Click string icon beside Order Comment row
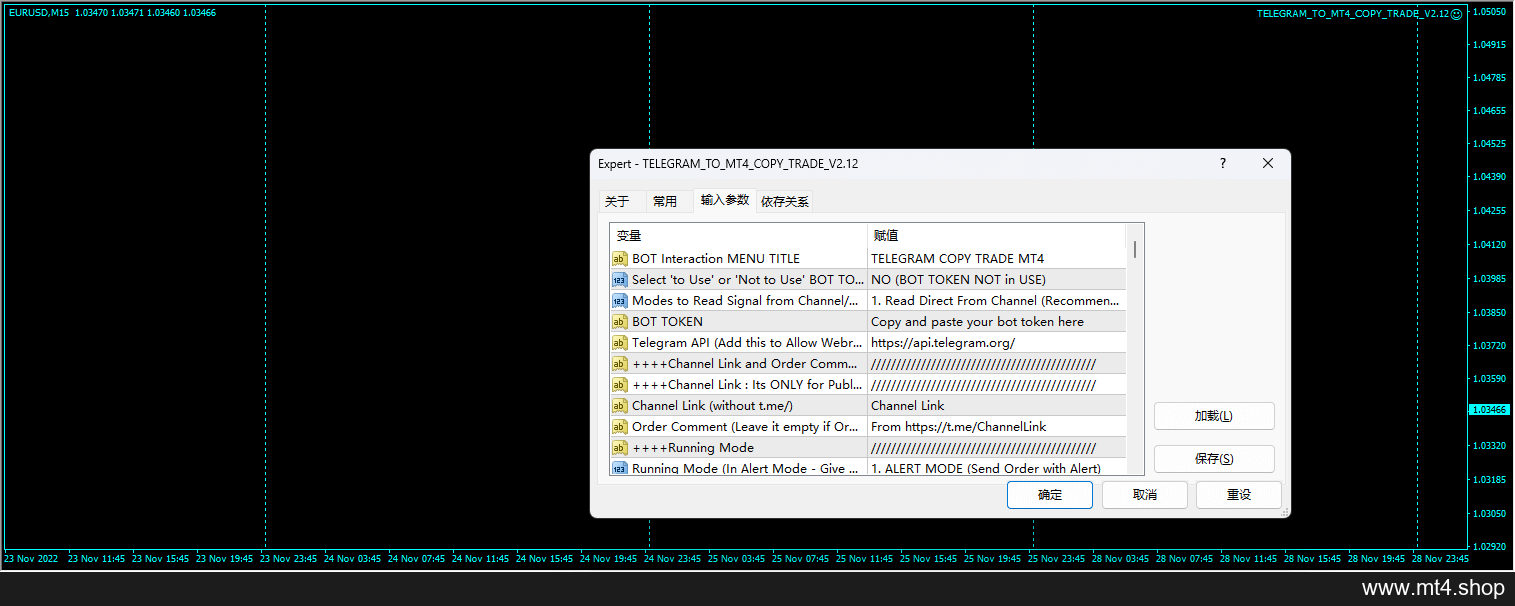The image size is (1515, 606). pyautogui.click(x=619, y=427)
